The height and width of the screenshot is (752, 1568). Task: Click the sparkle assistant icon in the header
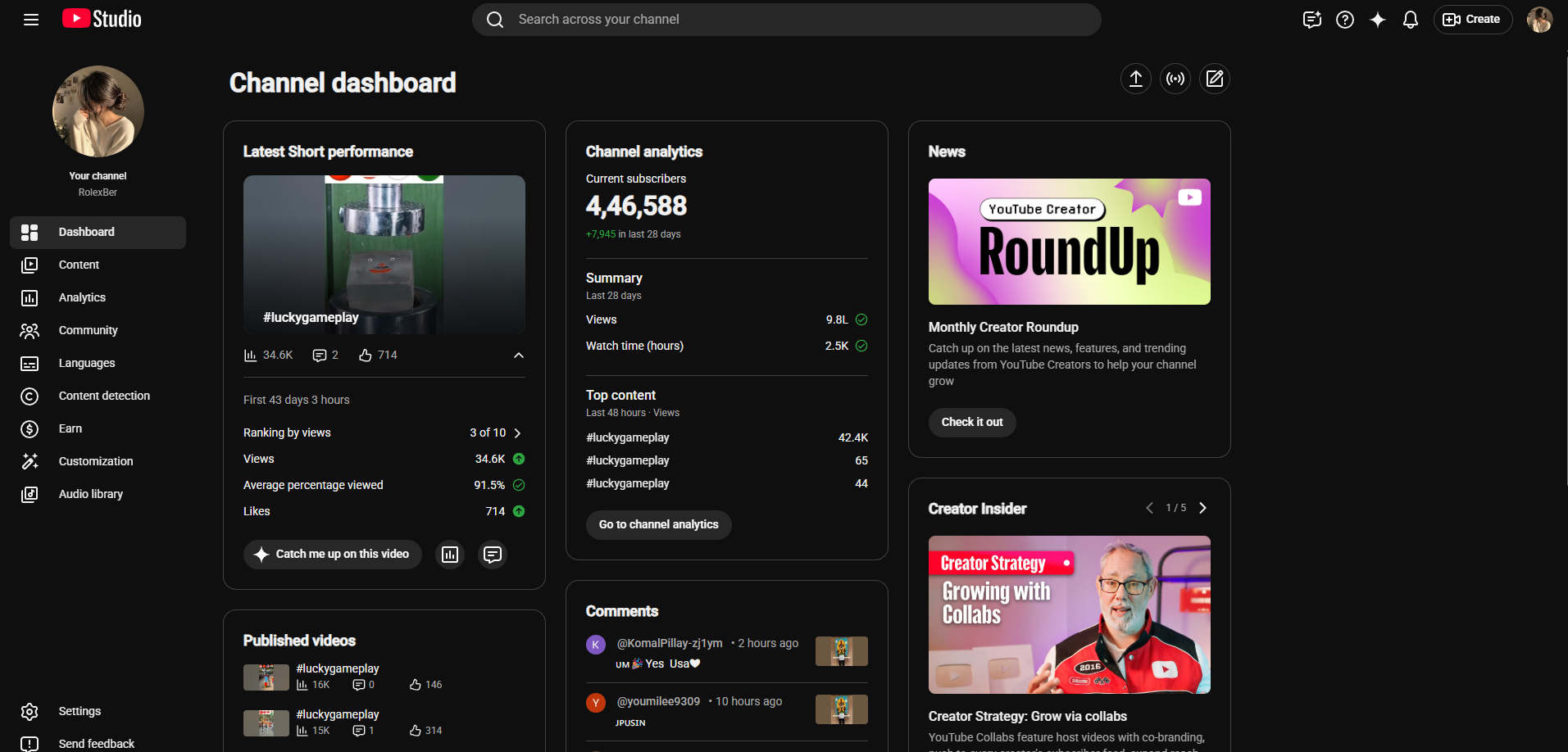pos(1378,20)
